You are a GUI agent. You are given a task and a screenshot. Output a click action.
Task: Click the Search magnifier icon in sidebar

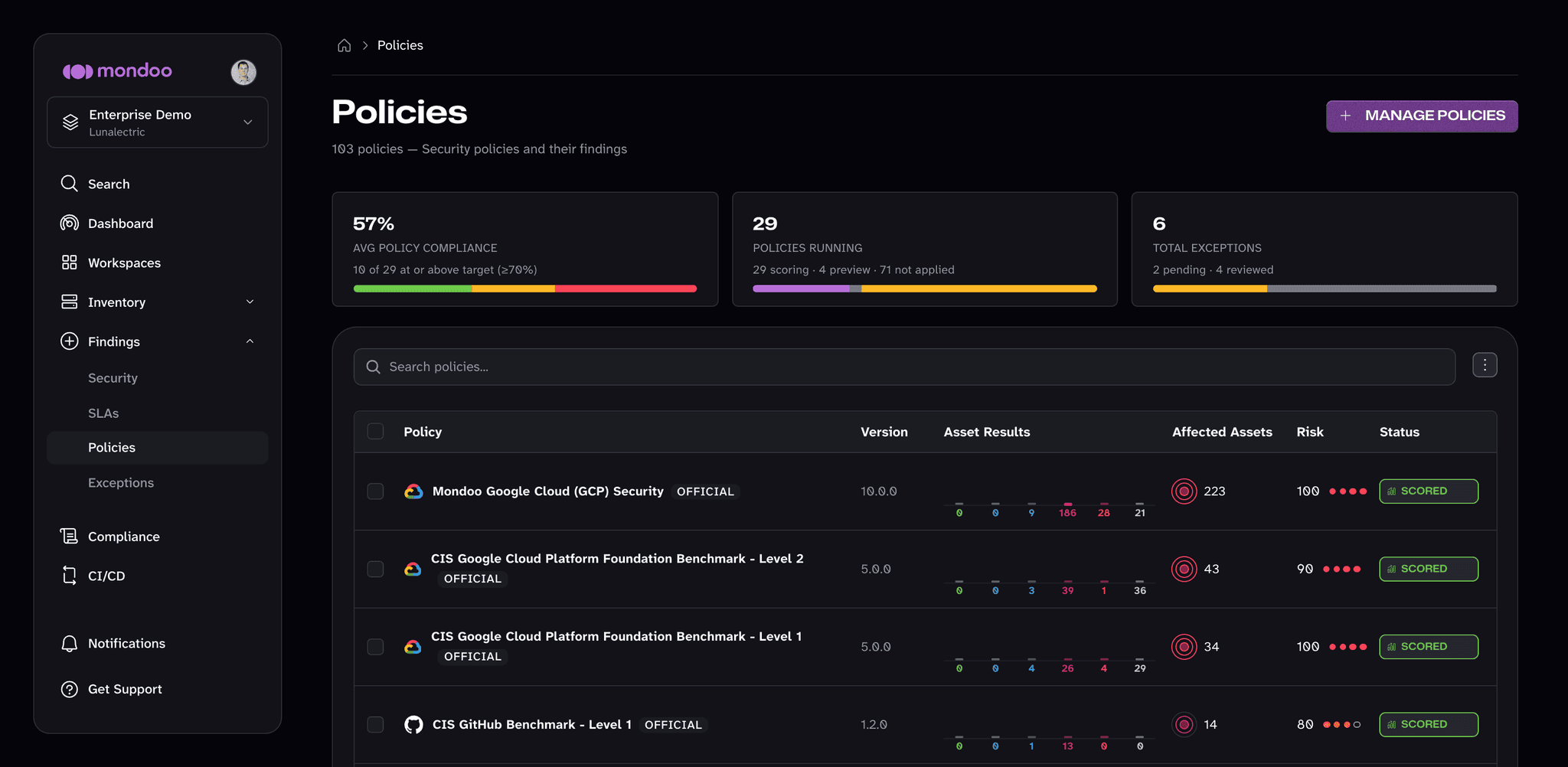70,184
